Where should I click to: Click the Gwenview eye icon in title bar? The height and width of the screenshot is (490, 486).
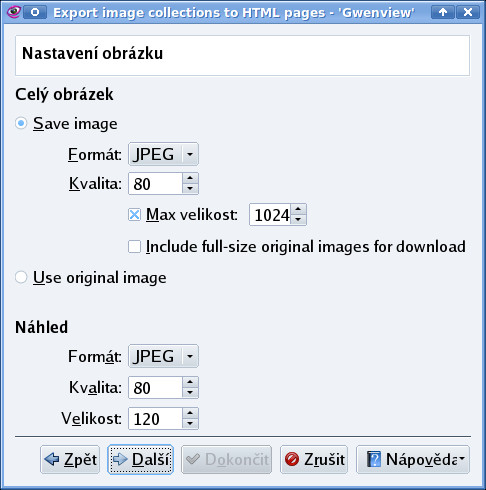click(x=14, y=12)
